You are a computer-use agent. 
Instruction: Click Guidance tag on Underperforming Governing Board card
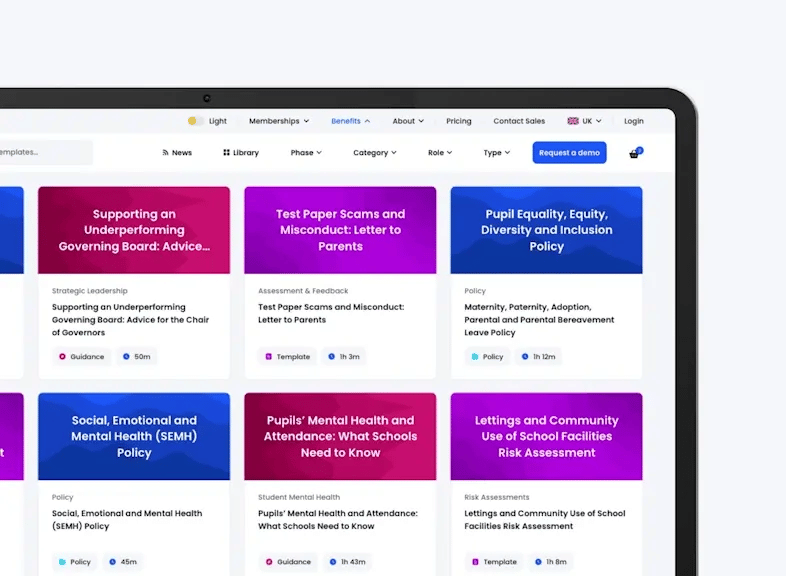[81, 356]
